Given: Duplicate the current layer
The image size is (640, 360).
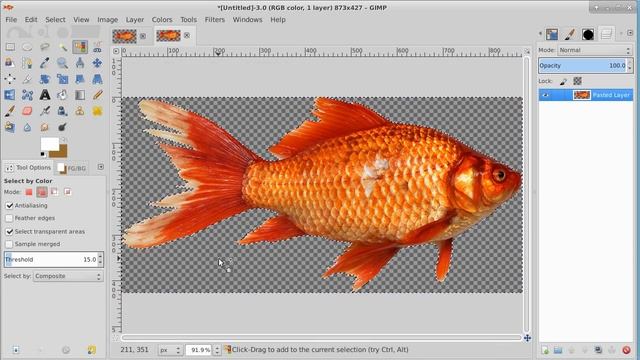Looking at the screenshot, I should (598, 350).
